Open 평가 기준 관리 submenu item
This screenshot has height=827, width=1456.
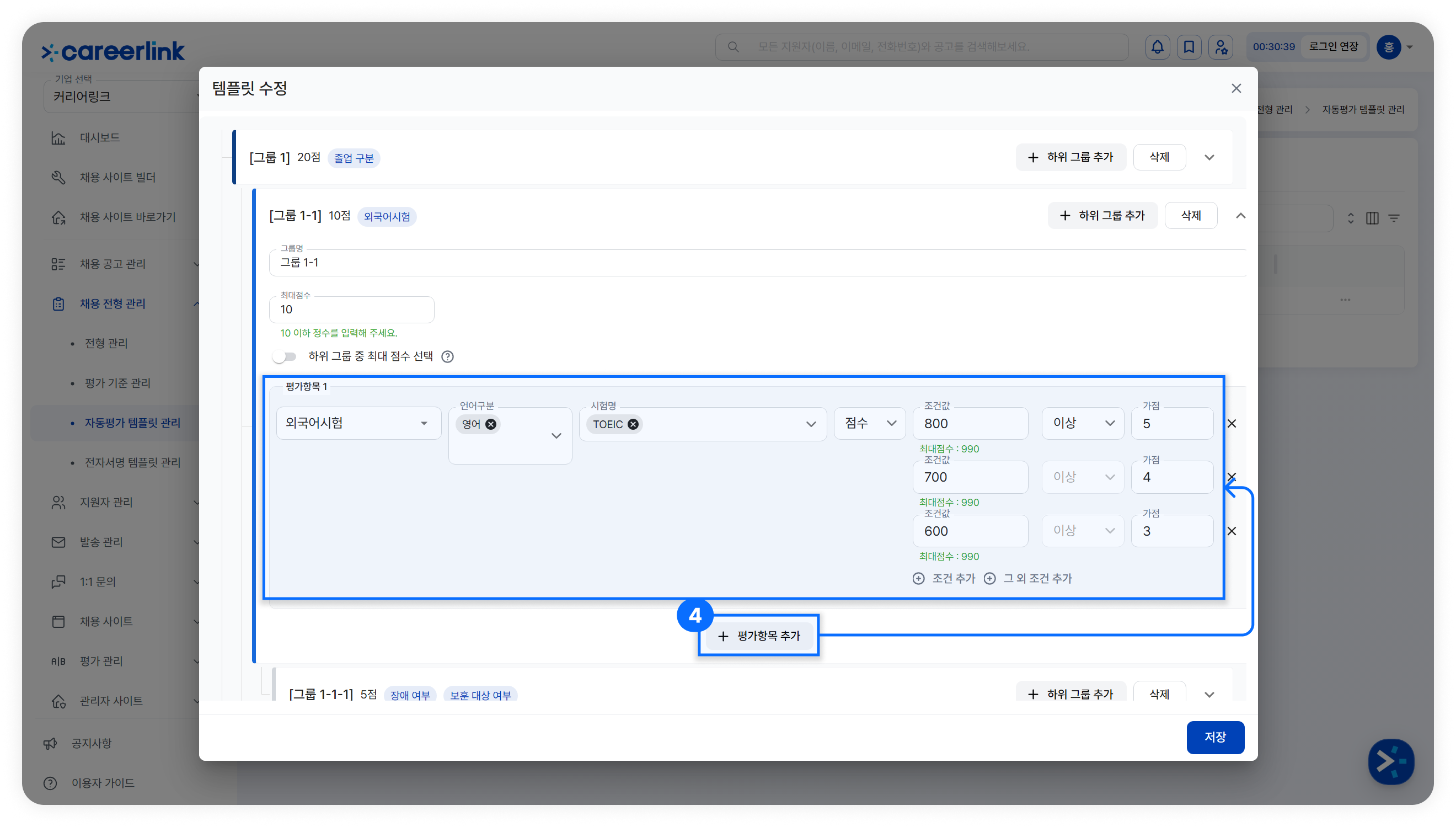[x=117, y=383]
